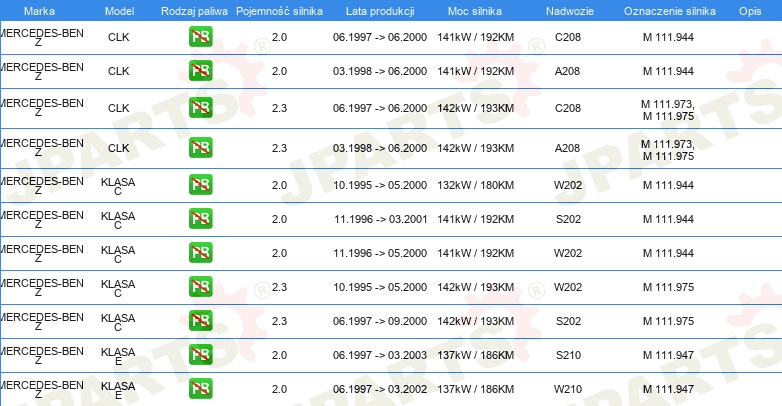
Task: Click the Oznaczenie silnika column header
Action: (x=670, y=11)
